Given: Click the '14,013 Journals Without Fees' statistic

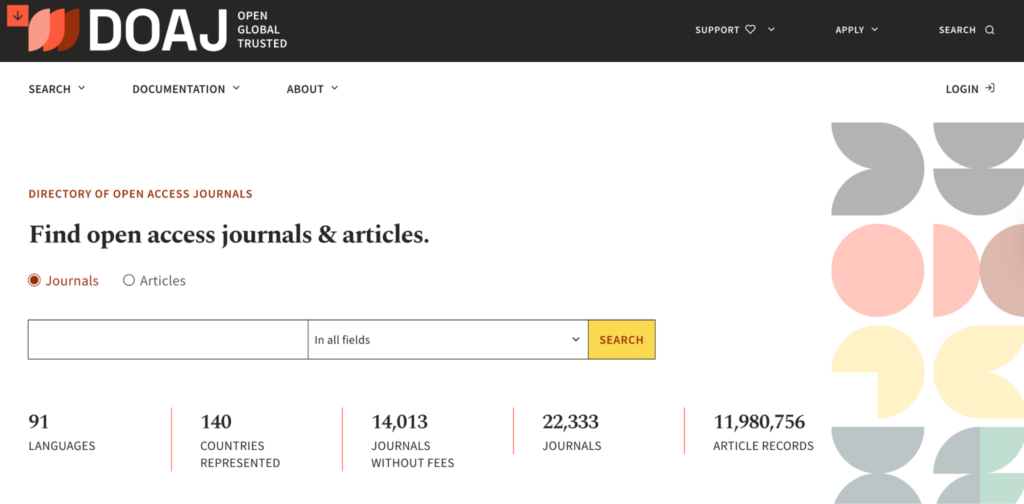Looking at the screenshot, I should tap(413, 441).
